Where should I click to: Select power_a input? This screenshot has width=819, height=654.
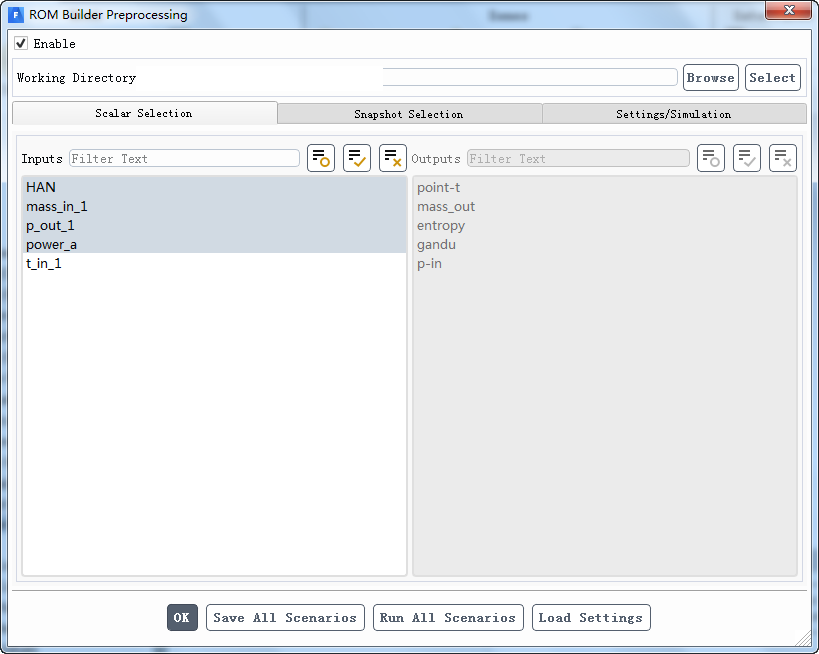point(214,244)
